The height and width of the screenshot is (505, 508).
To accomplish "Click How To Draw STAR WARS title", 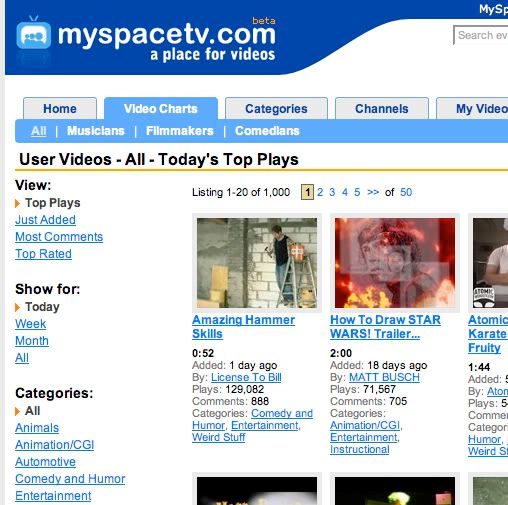I will 385,327.
